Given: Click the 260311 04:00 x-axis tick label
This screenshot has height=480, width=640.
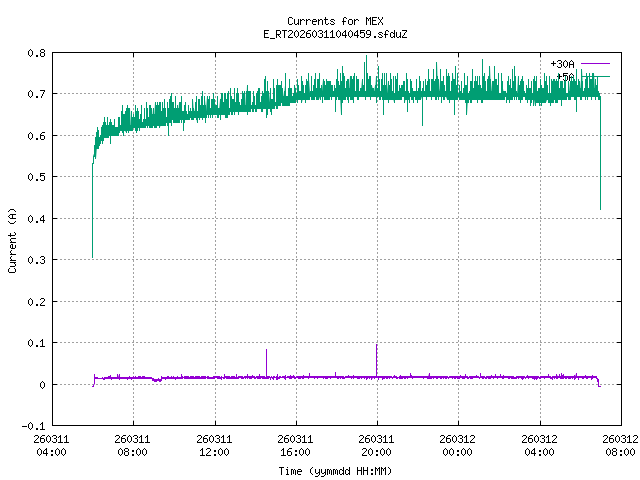Looking at the screenshot, I should click(x=51, y=444).
